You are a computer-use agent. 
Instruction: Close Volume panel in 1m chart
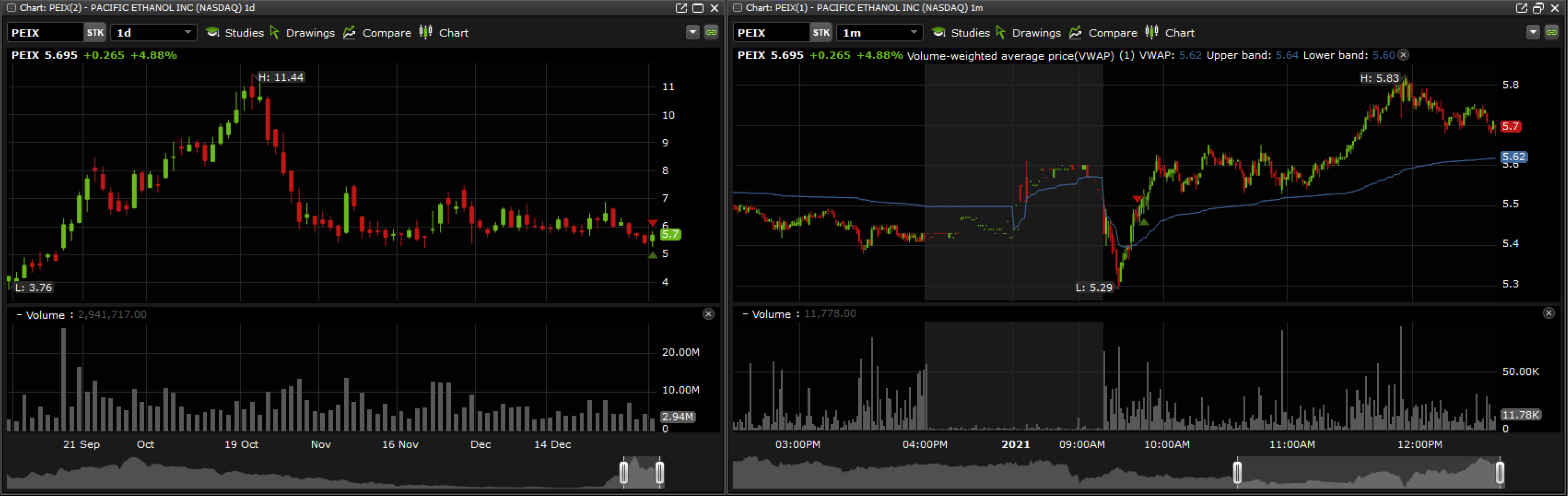(1548, 313)
